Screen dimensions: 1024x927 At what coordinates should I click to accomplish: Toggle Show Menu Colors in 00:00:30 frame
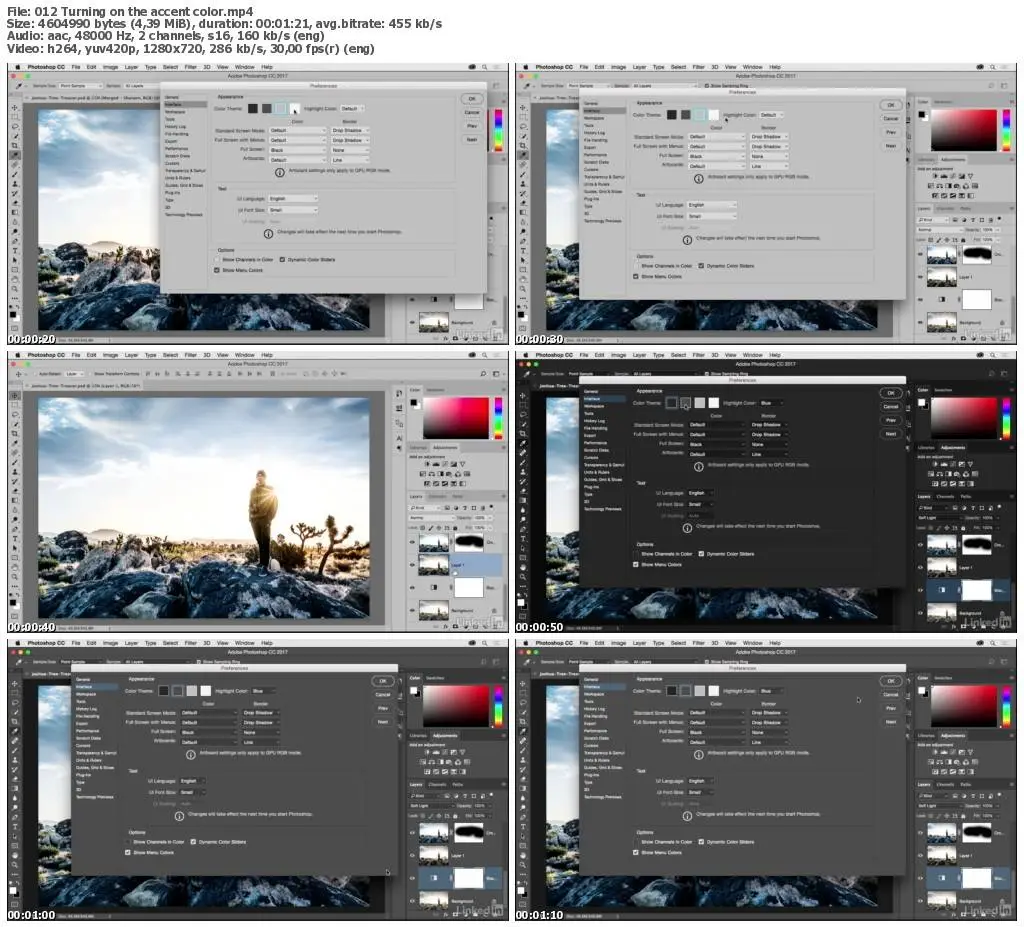click(635, 276)
